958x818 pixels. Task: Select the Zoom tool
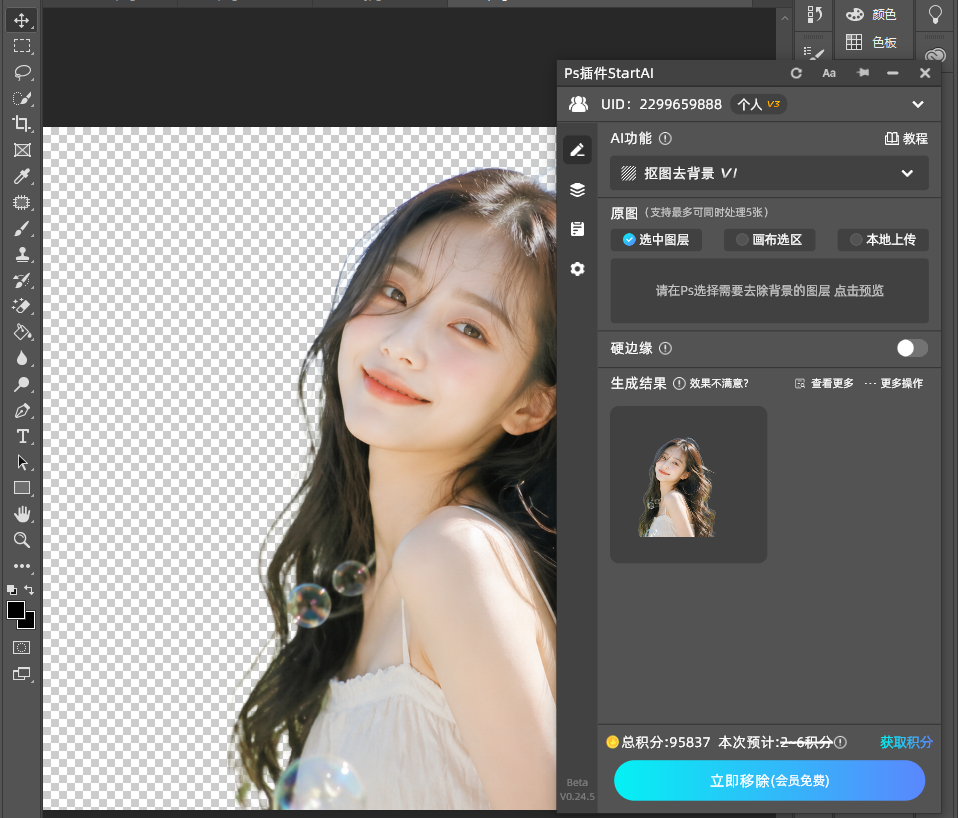(23, 540)
